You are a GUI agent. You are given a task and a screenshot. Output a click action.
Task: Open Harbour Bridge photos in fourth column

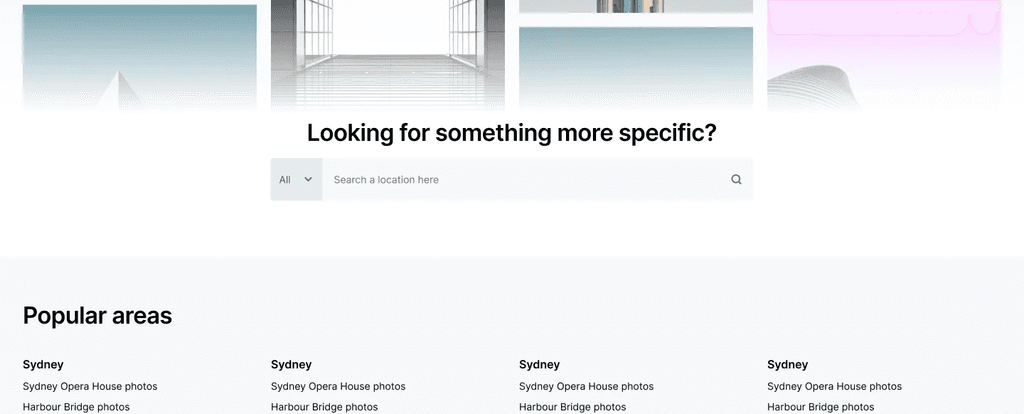click(821, 407)
